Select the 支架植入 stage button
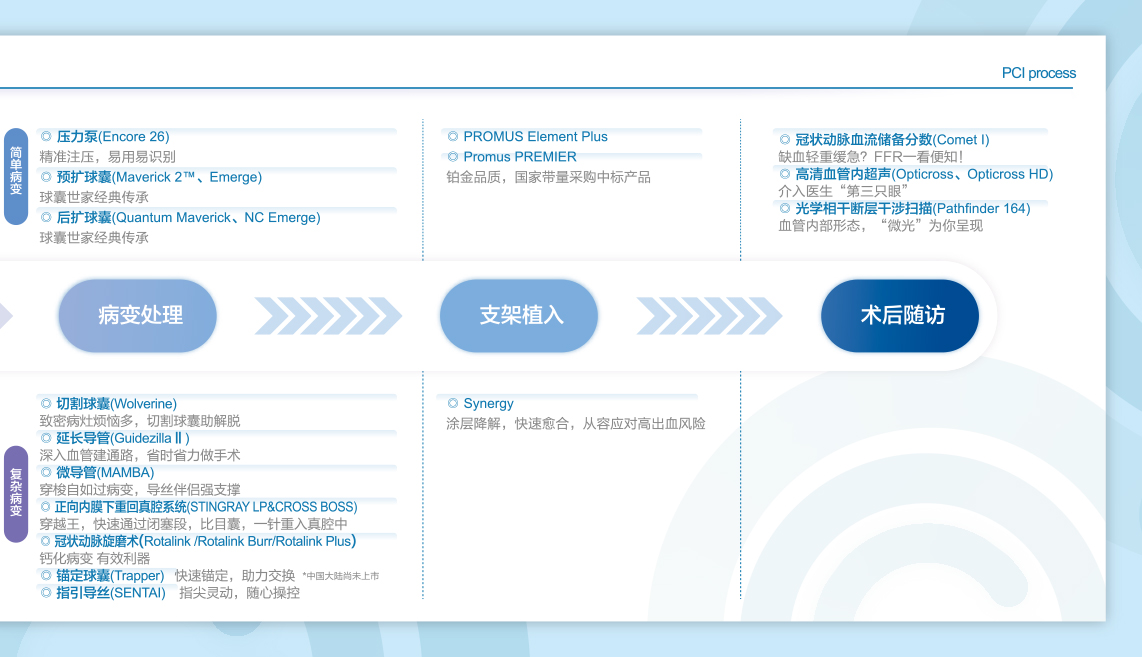The width and height of the screenshot is (1142, 657). point(519,315)
